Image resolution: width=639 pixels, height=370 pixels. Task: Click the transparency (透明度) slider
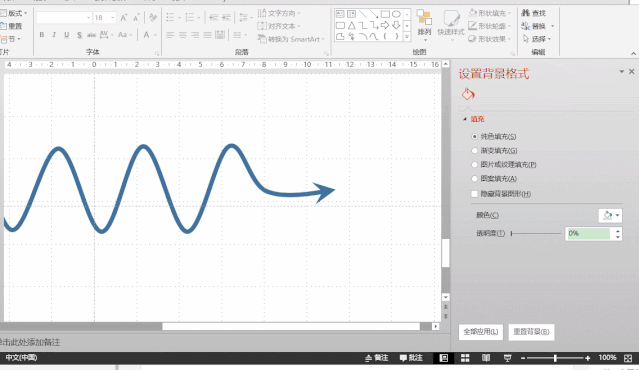point(536,233)
